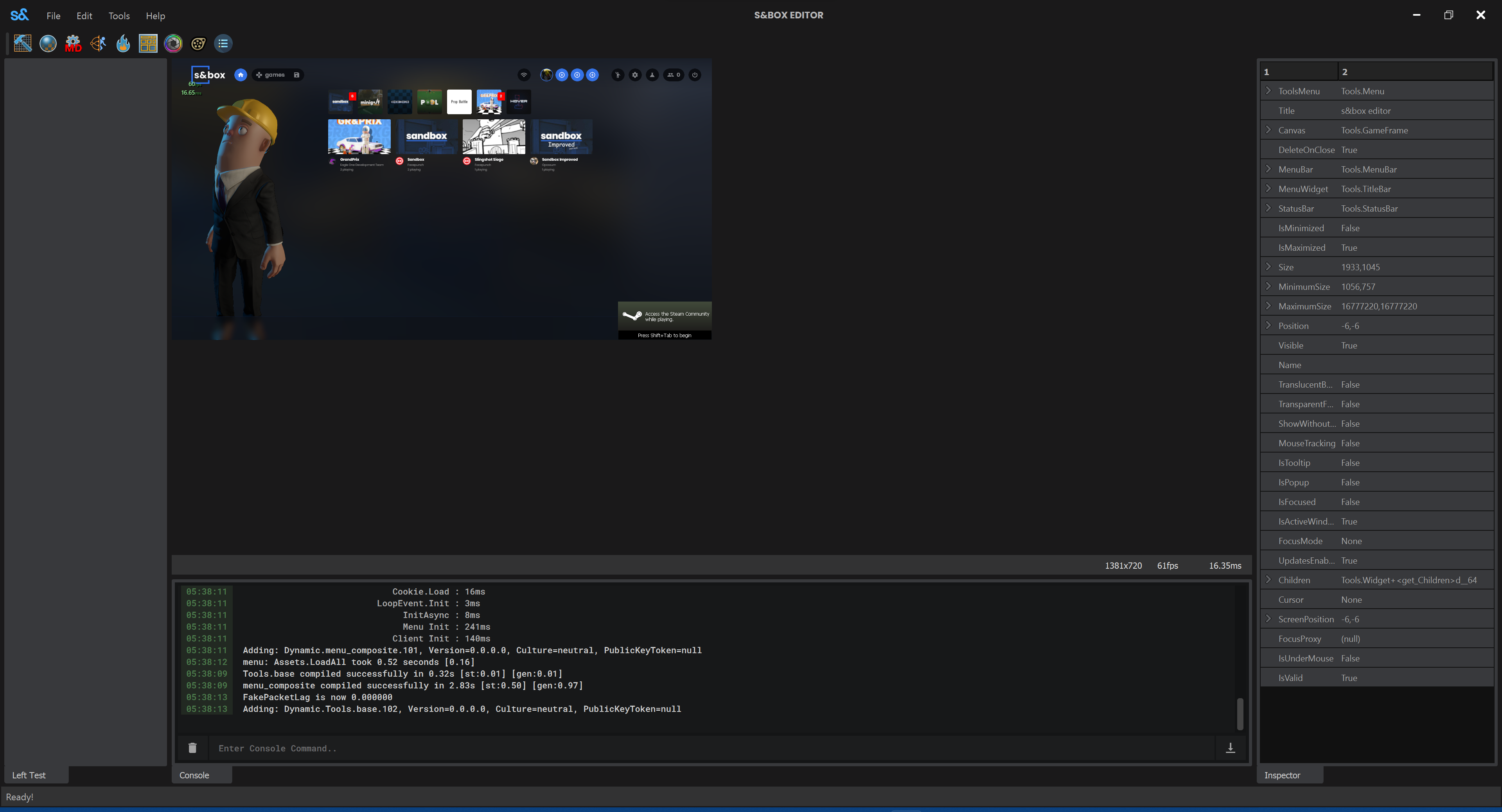1502x812 pixels.
Task: Click the games navigation button
Action: coord(271,75)
